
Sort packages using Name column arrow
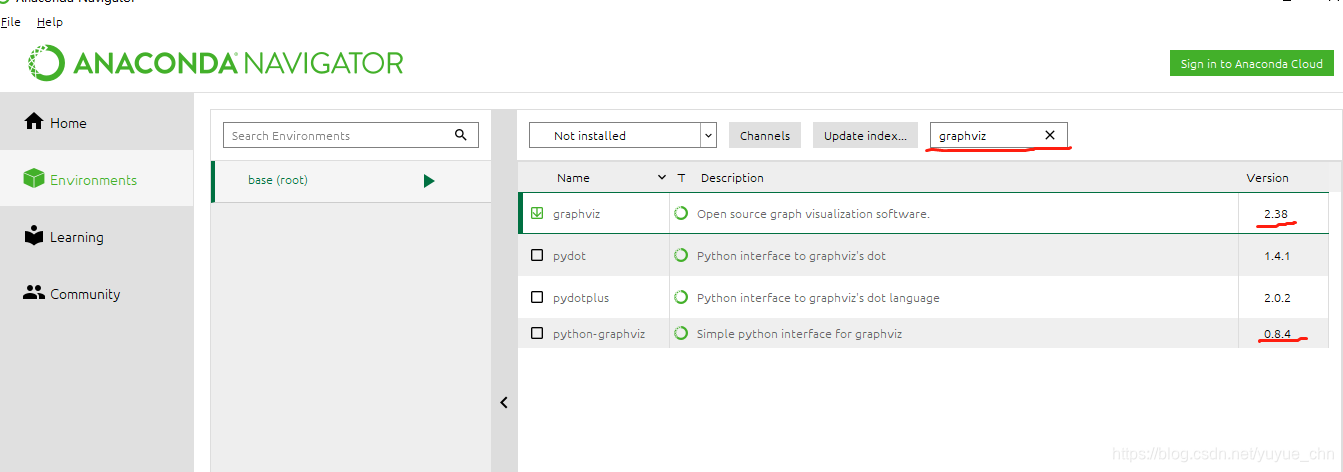point(662,178)
